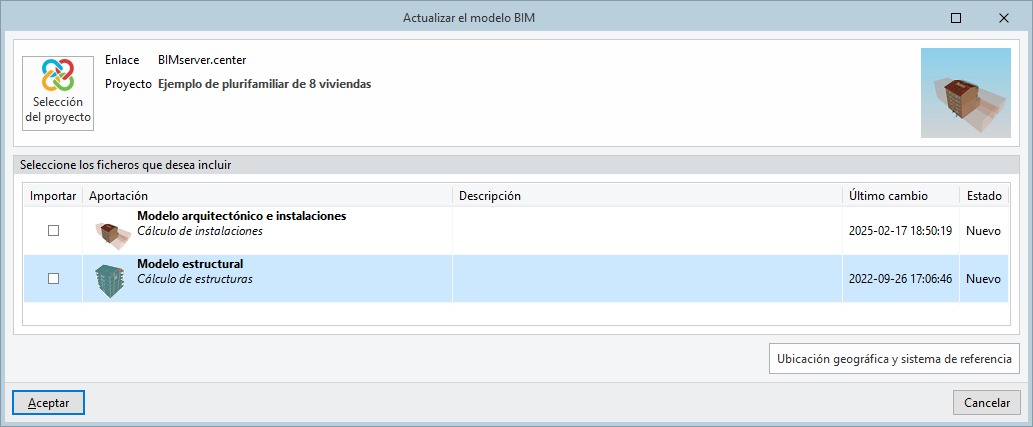Click the Descripción column header
This screenshot has height=427, width=1033.
coord(647,196)
